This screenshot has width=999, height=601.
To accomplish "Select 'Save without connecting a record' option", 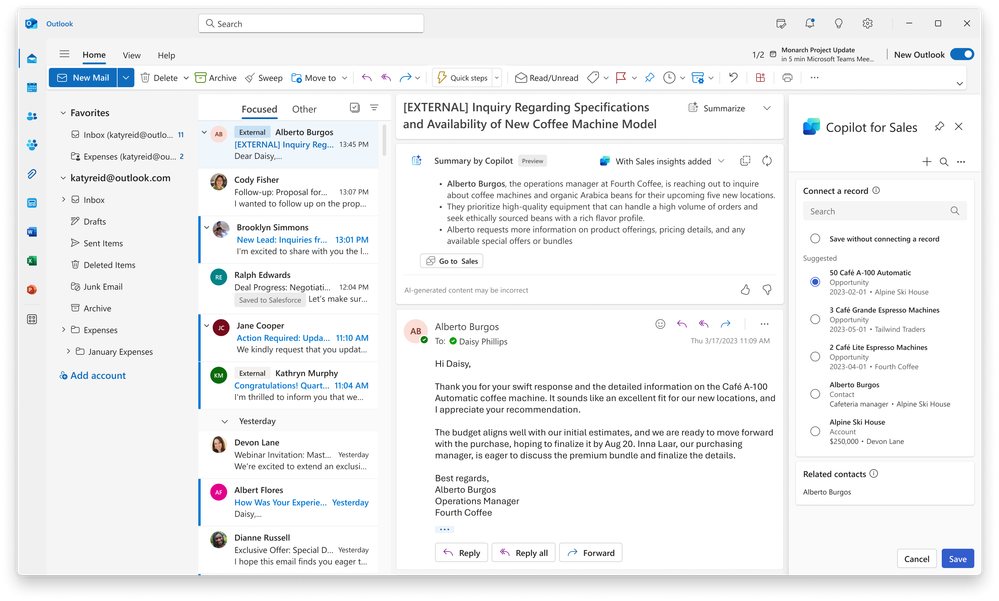I will 815,239.
